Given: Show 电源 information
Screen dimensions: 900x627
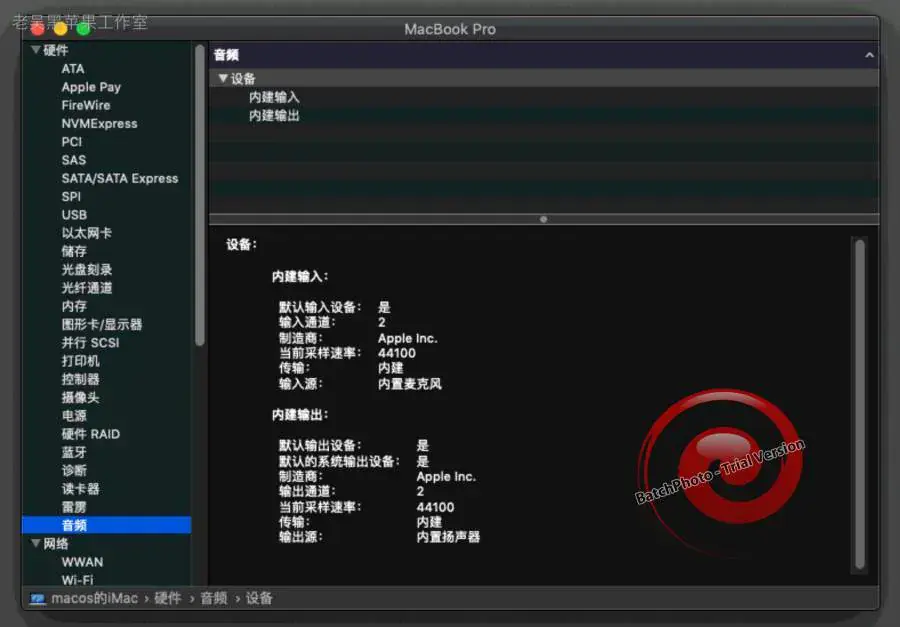Looking at the screenshot, I should tap(74, 416).
